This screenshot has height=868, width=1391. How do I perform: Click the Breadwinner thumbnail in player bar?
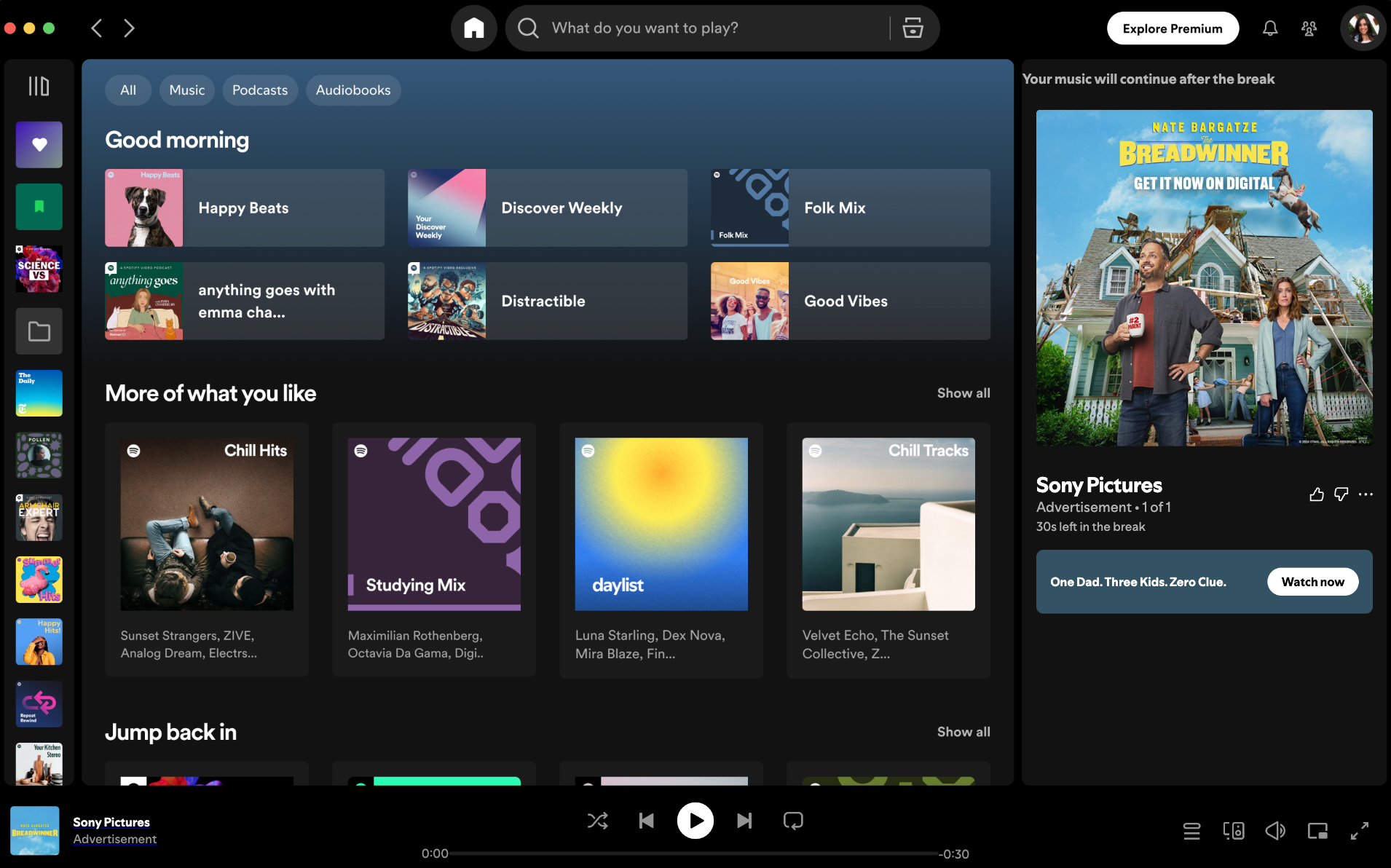35,831
